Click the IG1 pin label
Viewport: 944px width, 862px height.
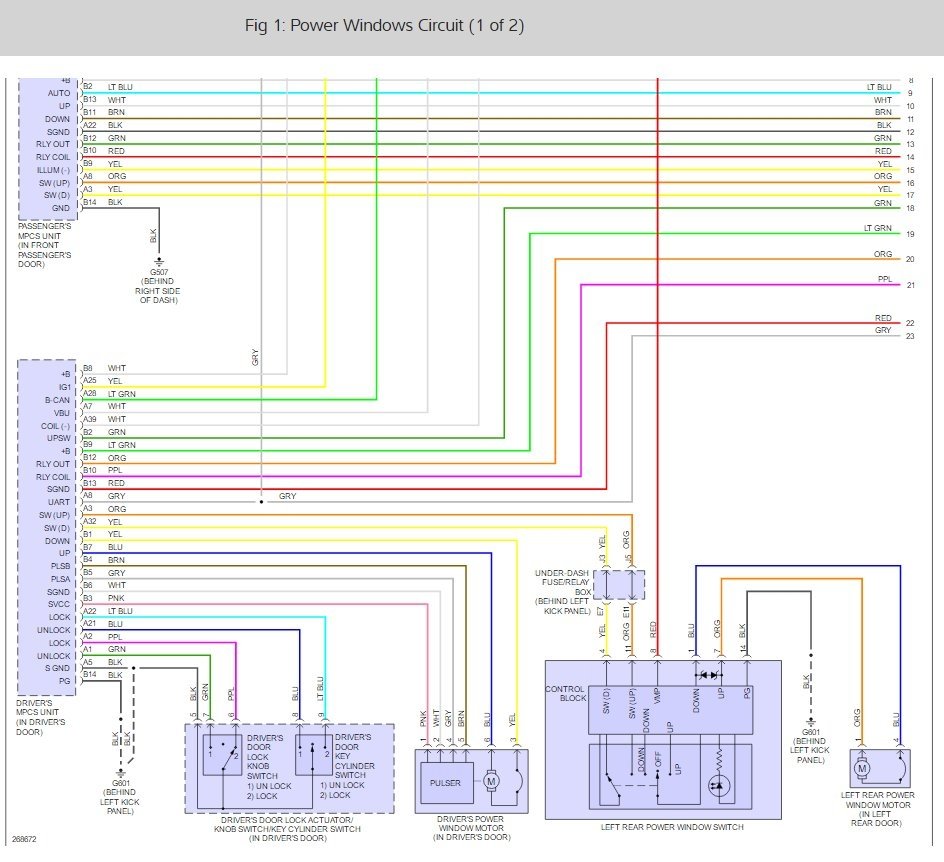[x=64, y=387]
